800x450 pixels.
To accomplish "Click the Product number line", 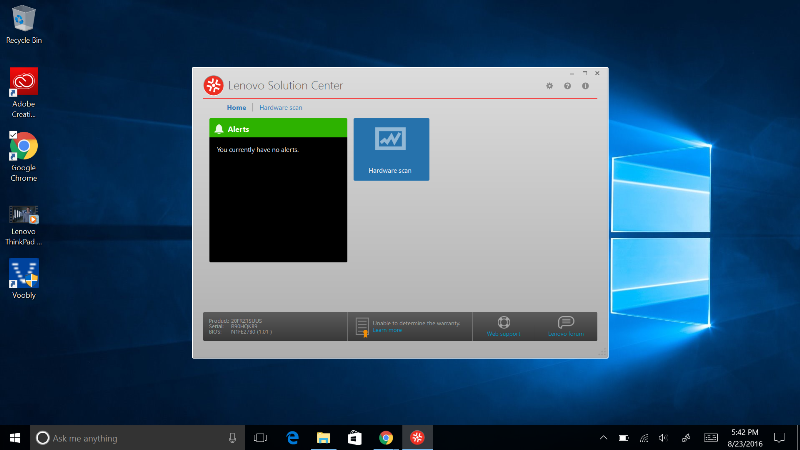I will tap(235, 320).
